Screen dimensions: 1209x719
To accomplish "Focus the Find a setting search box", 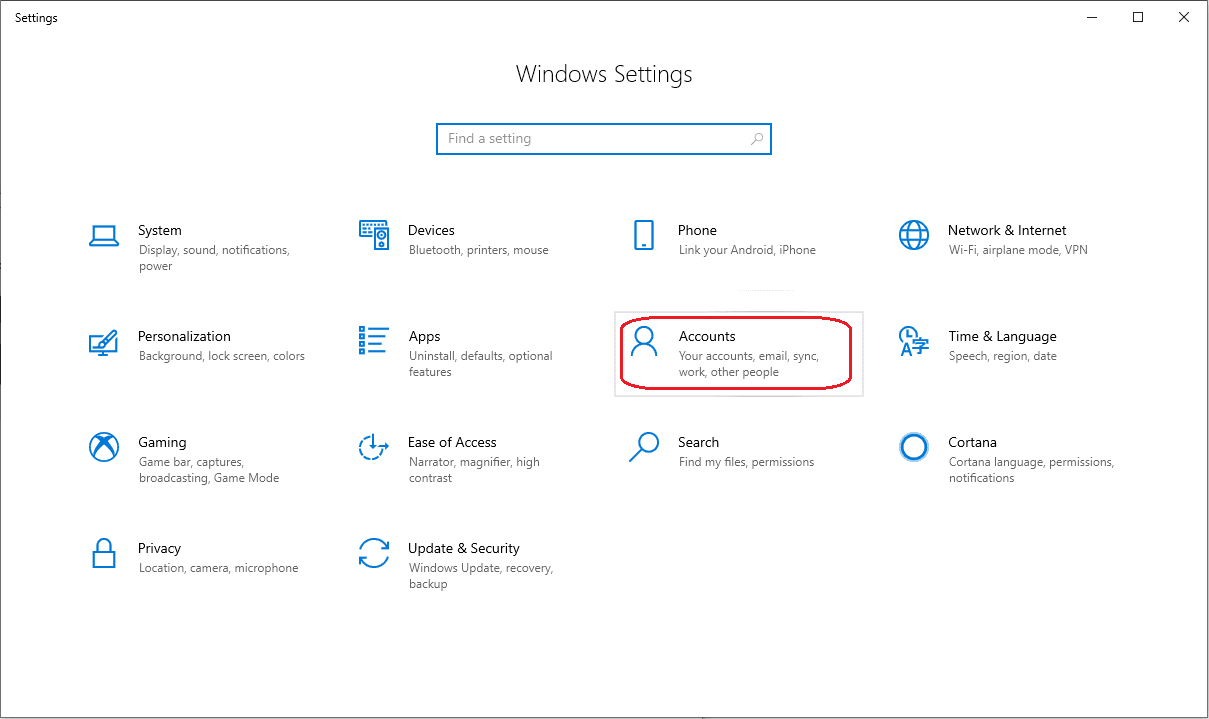I will click(x=590, y=139).
